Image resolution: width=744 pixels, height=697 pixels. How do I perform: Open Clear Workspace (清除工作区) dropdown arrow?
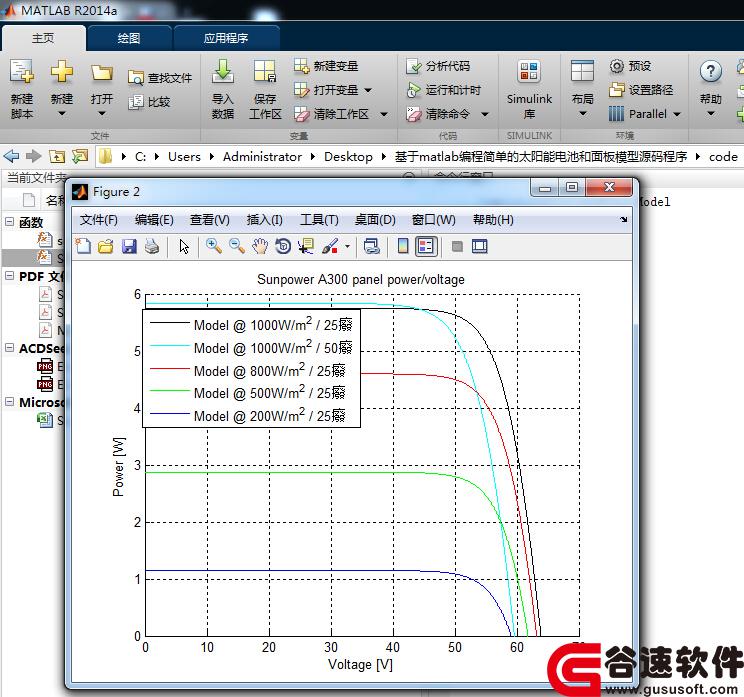pyautogui.click(x=384, y=114)
